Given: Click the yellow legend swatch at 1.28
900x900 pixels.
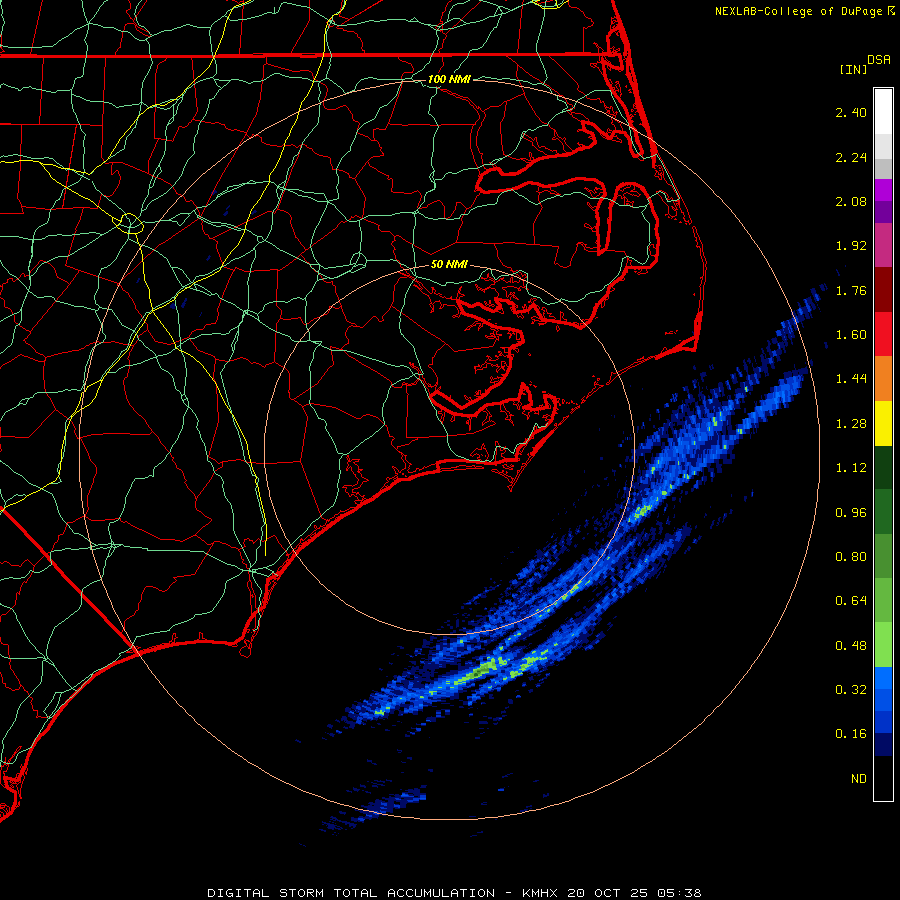Looking at the screenshot, I should click(883, 423).
